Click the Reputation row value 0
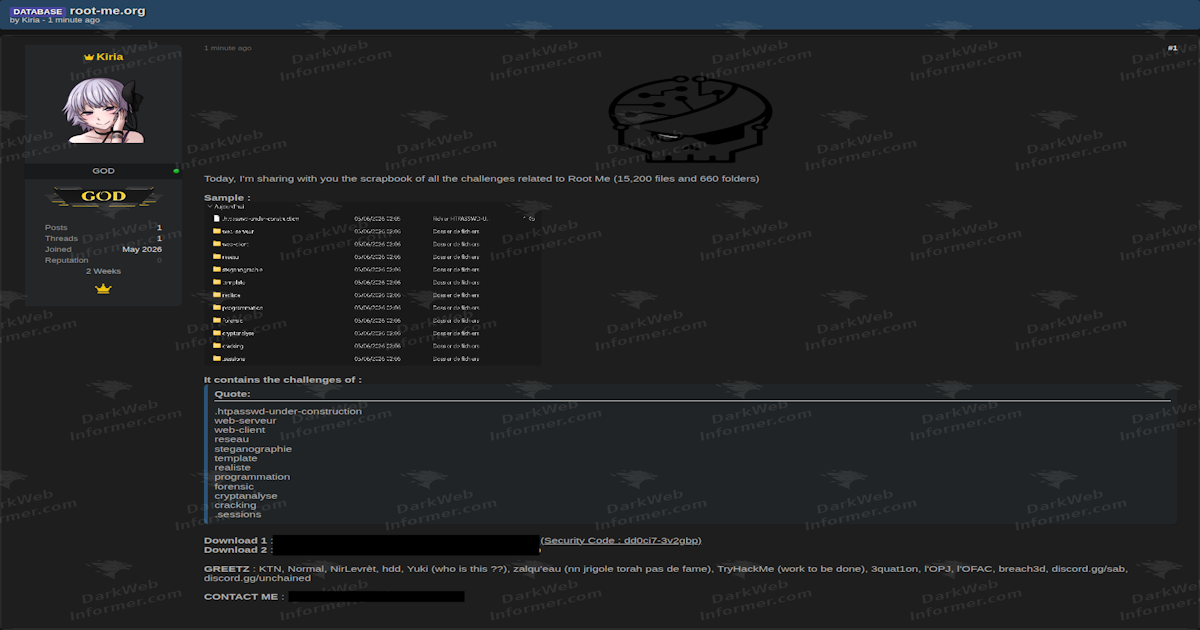The width and height of the screenshot is (1200, 630). point(159,260)
